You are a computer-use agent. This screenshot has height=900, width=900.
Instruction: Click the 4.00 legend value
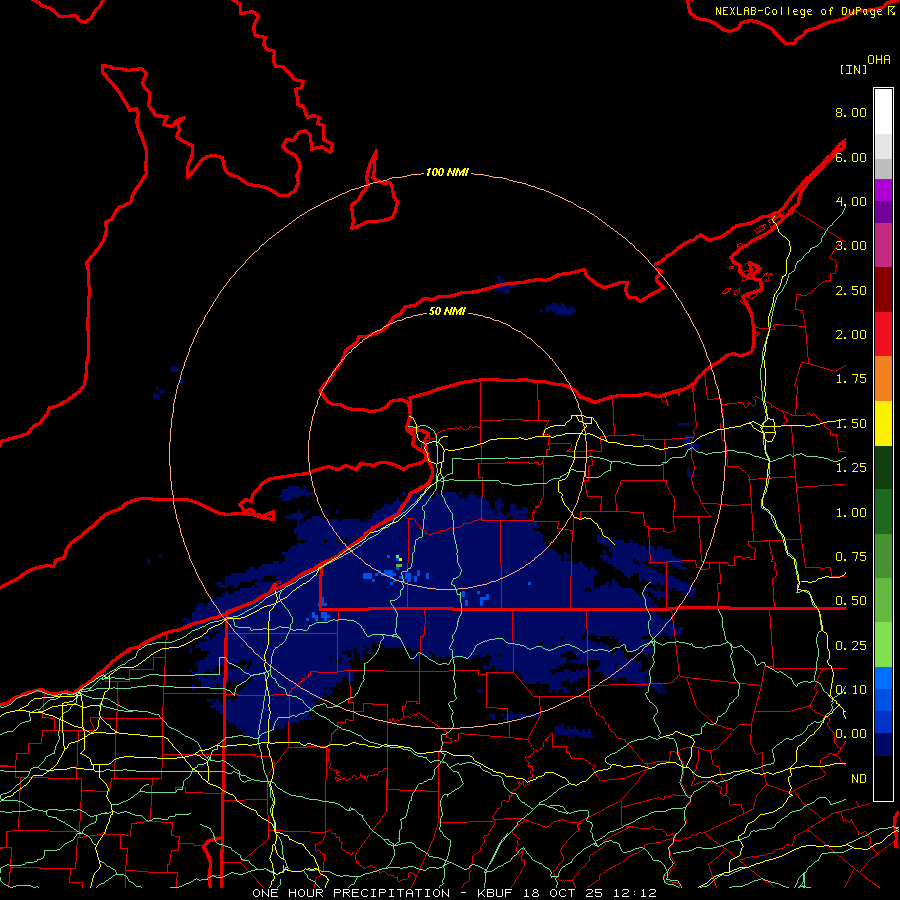[x=851, y=201]
